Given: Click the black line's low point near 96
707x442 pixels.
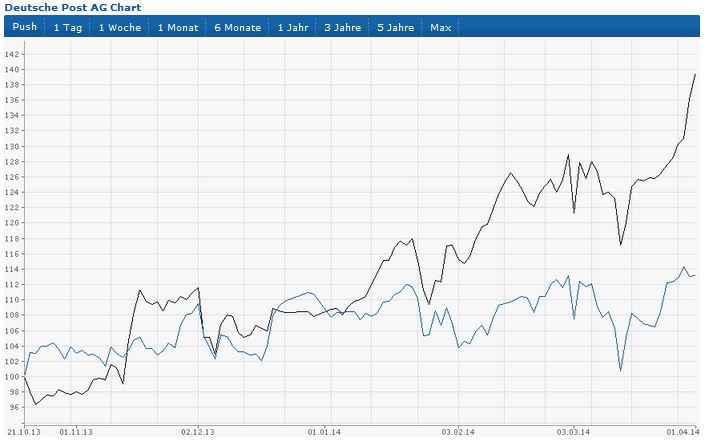Looking at the screenshot, I should point(36,404).
